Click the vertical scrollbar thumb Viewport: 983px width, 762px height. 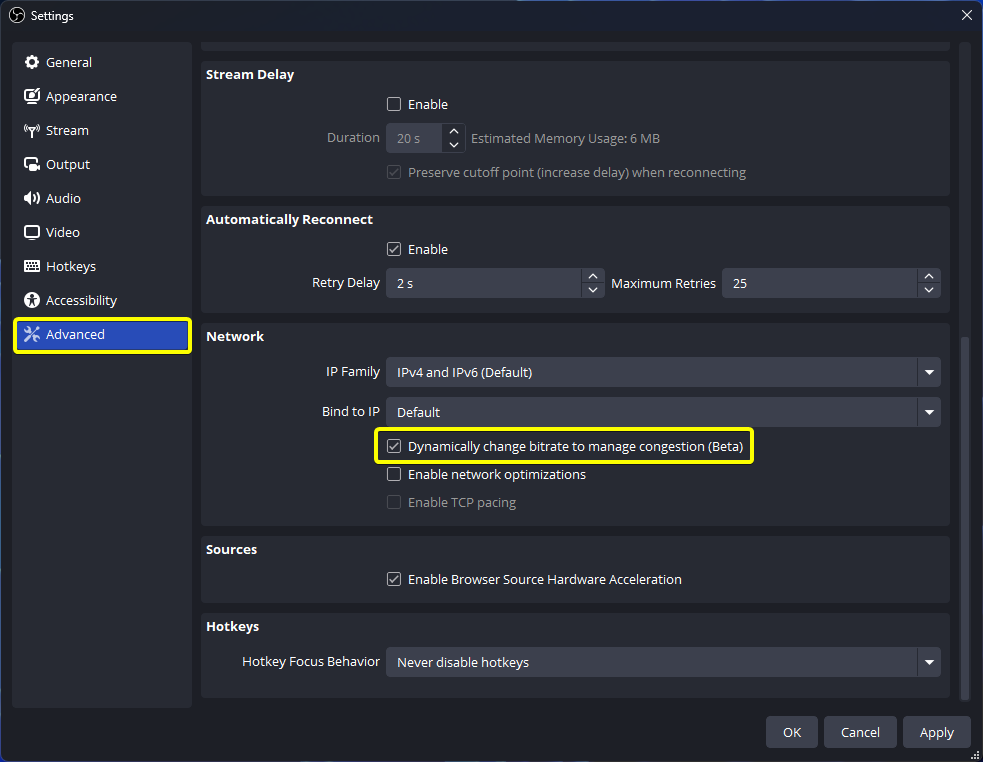point(965,518)
